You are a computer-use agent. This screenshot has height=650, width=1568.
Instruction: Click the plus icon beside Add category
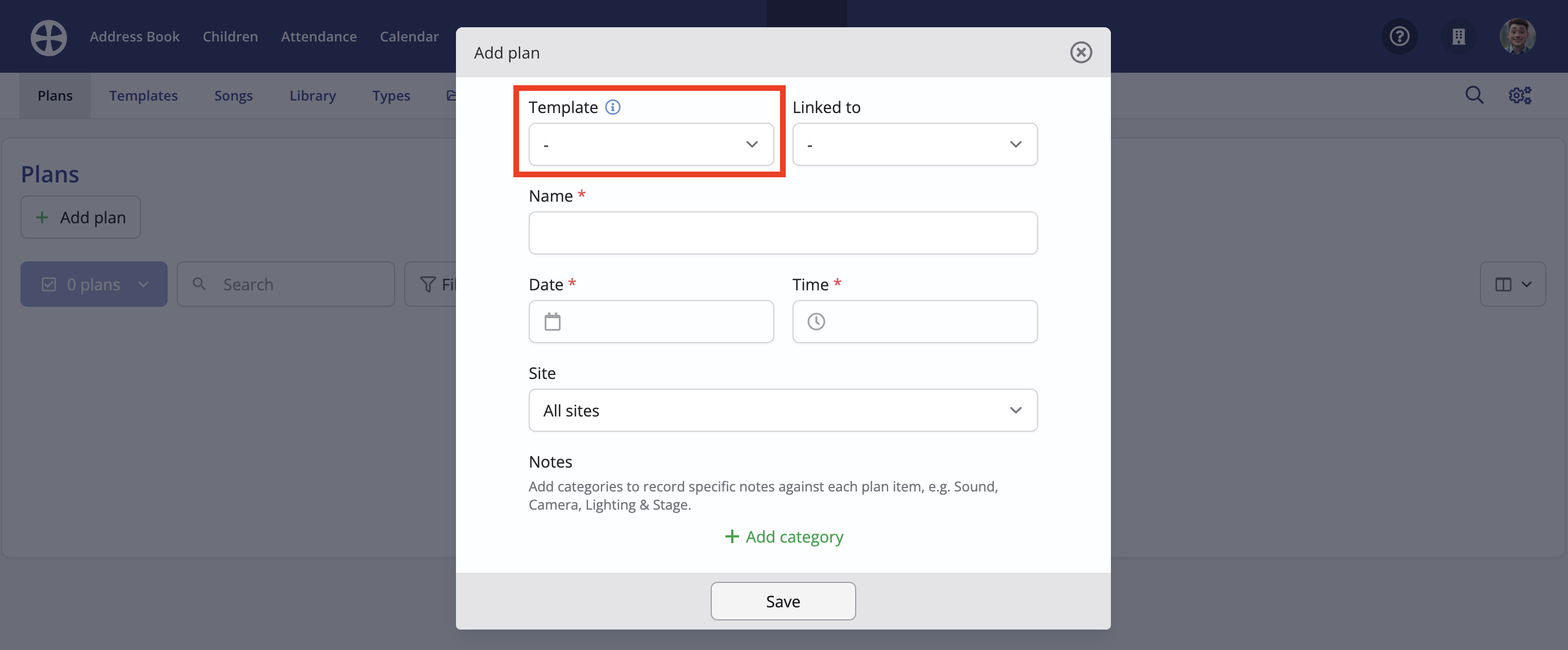(732, 536)
